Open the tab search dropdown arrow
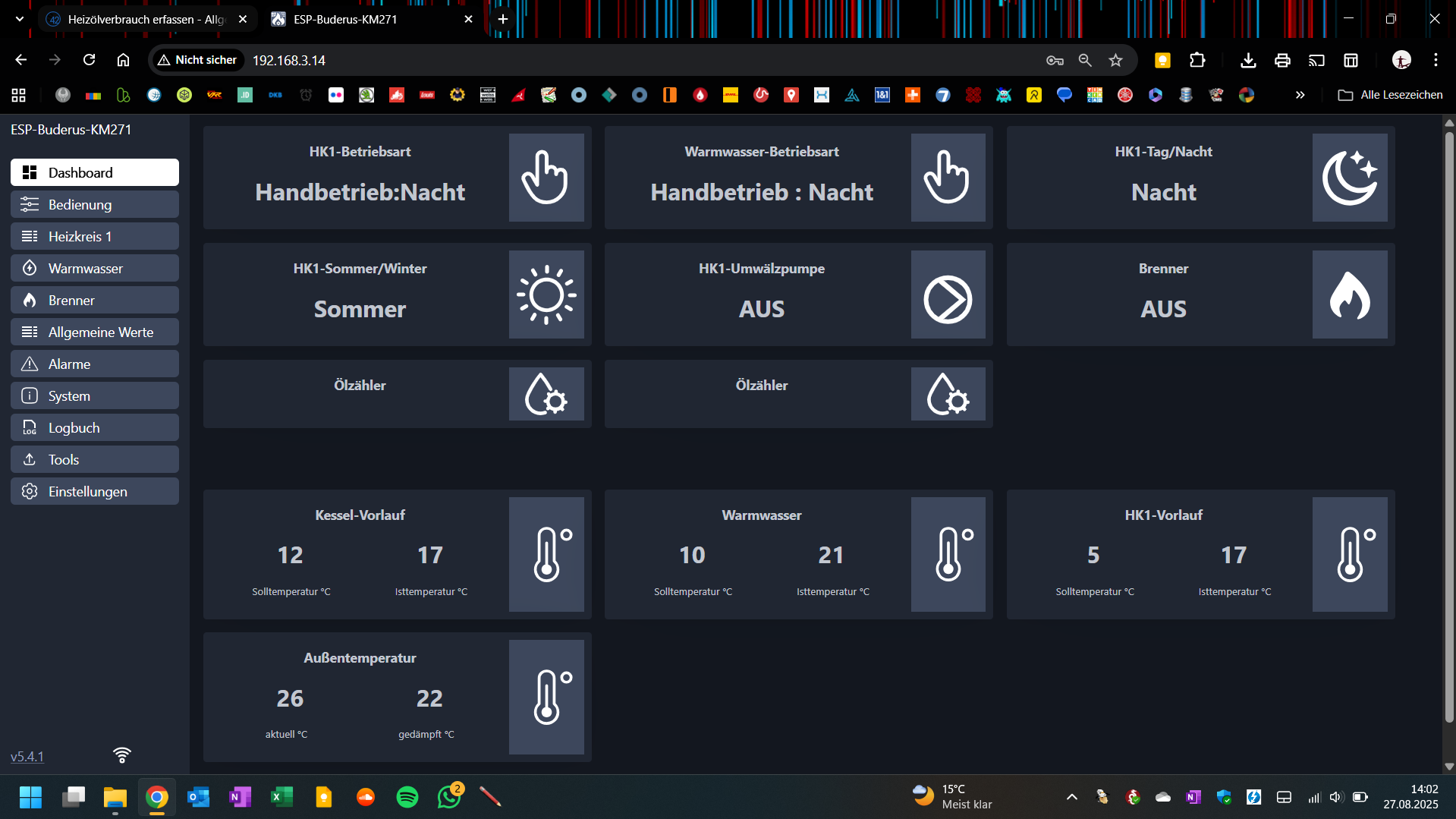This screenshot has height=819, width=1456. [x=20, y=19]
